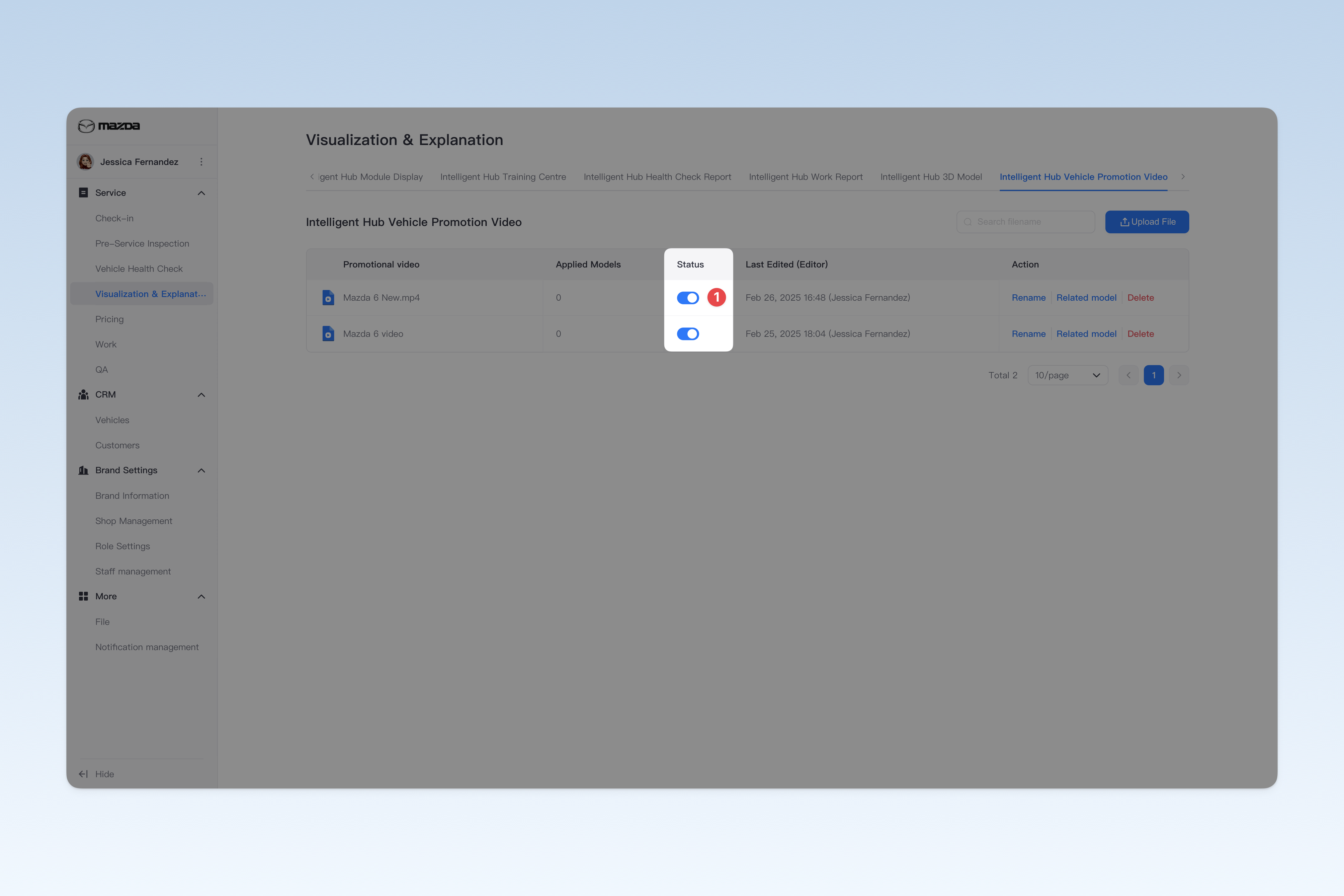Select page 1 in pagination
The width and height of the screenshot is (1344, 896).
tap(1154, 375)
